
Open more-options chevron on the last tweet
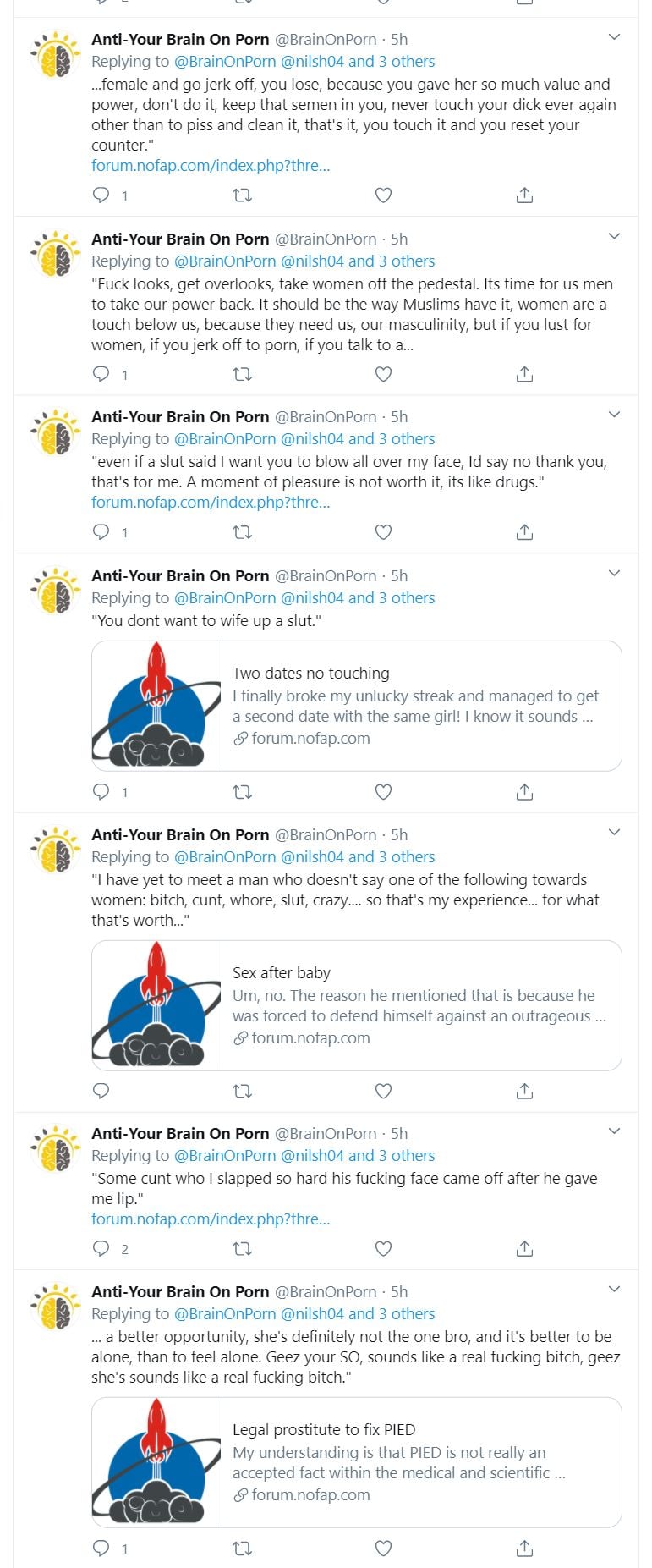click(615, 1290)
